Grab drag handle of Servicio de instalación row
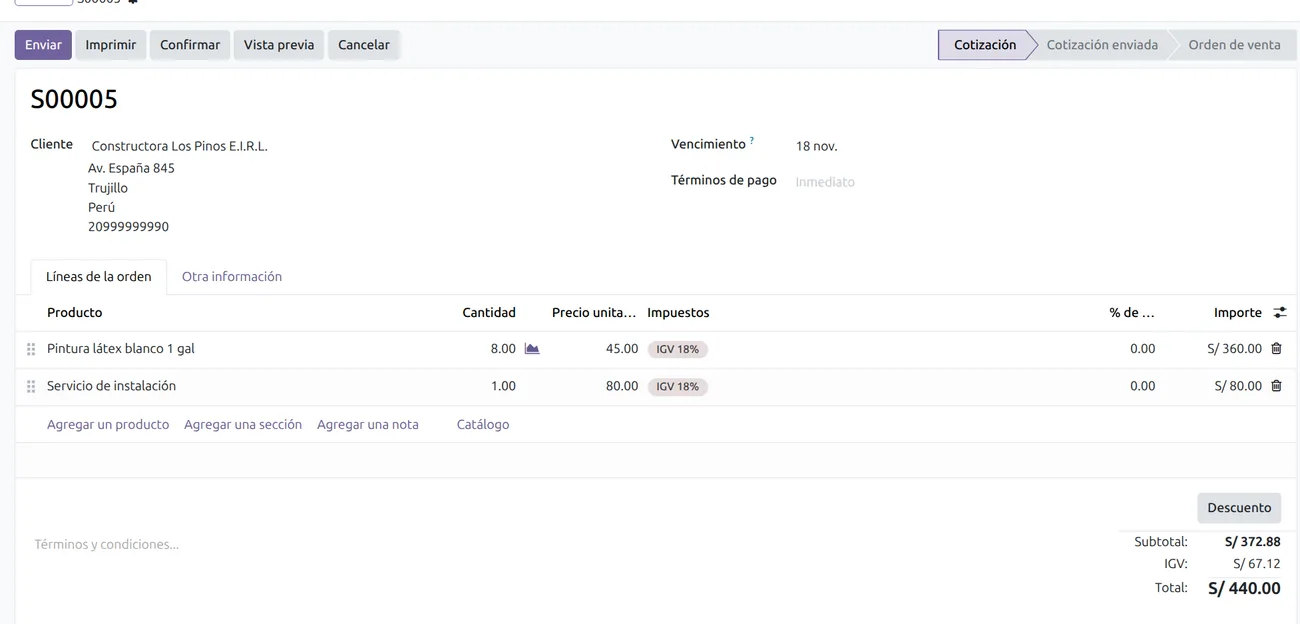Screen dimensions: 1300x624 click(x=31, y=386)
